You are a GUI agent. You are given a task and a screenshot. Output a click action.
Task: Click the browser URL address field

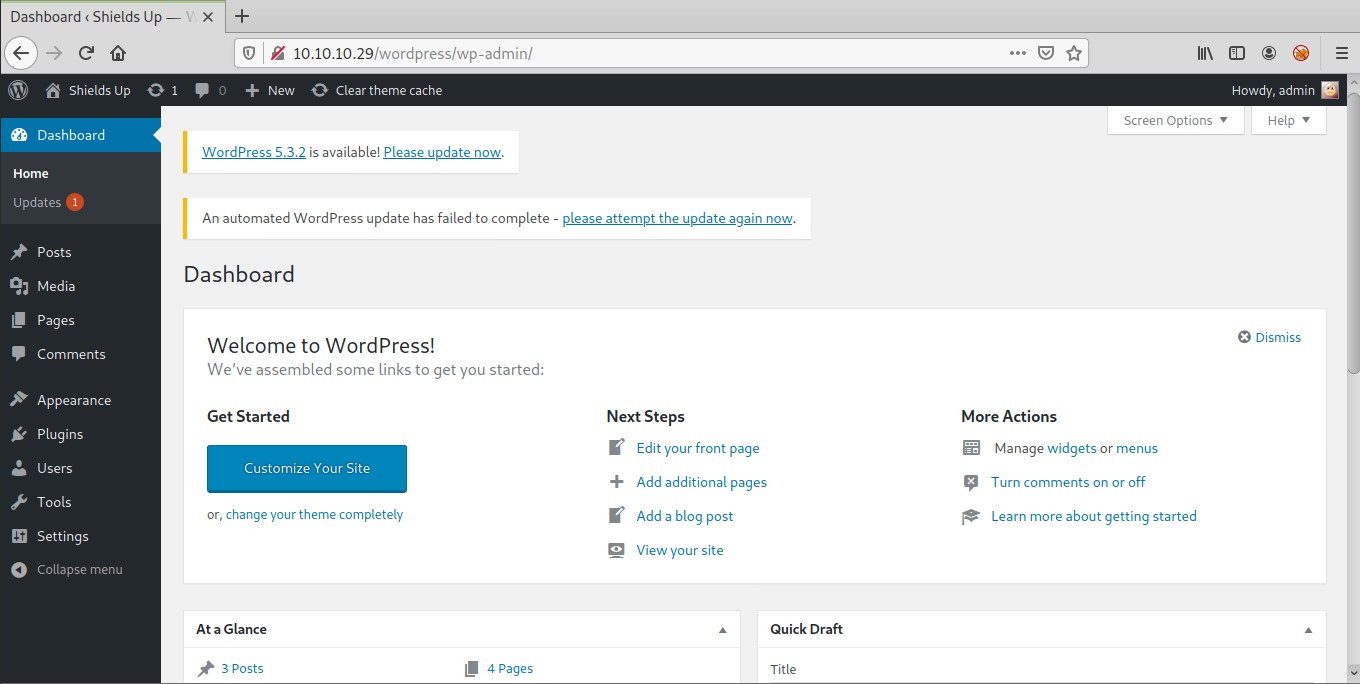coord(640,53)
